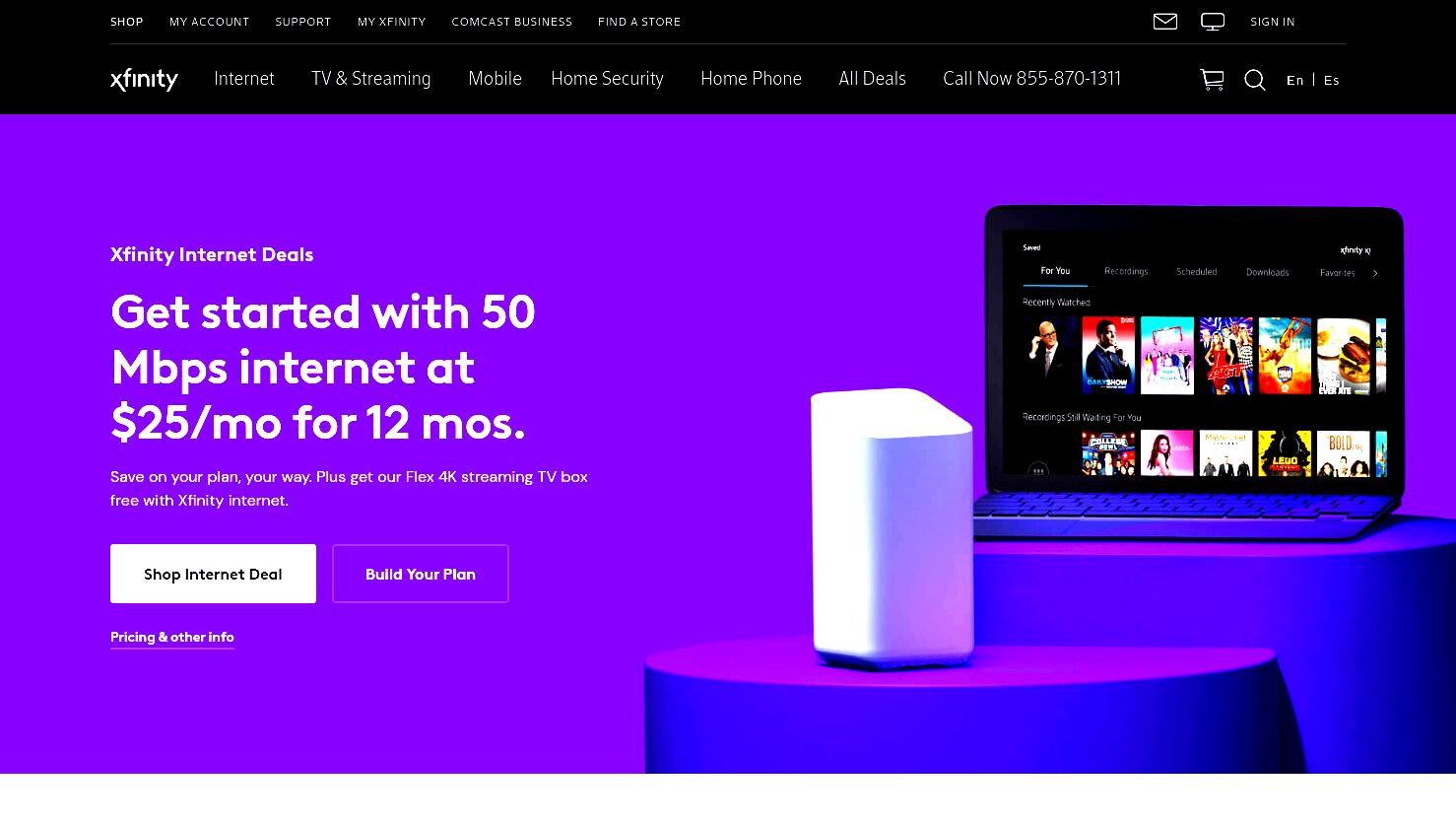The width and height of the screenshot is (1456, 825).
Task: Open the mail envelope icon
Action: (1165, 21)
